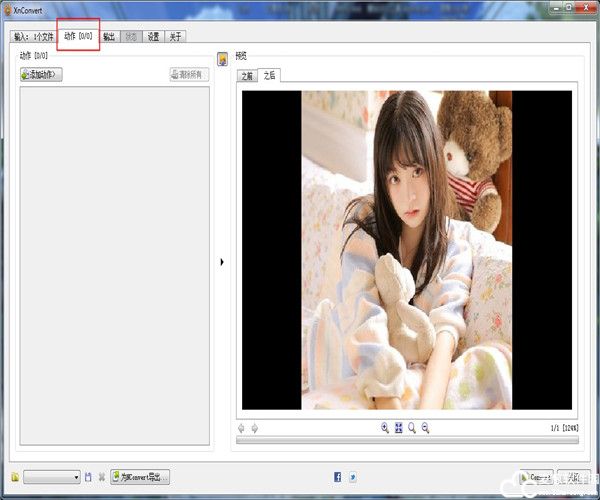Image resolution: width=600 pixels, height=500 pixels.
Task: Click the 清除所有 clear all button
Action: pyautogui.click(x=189, y=74)
